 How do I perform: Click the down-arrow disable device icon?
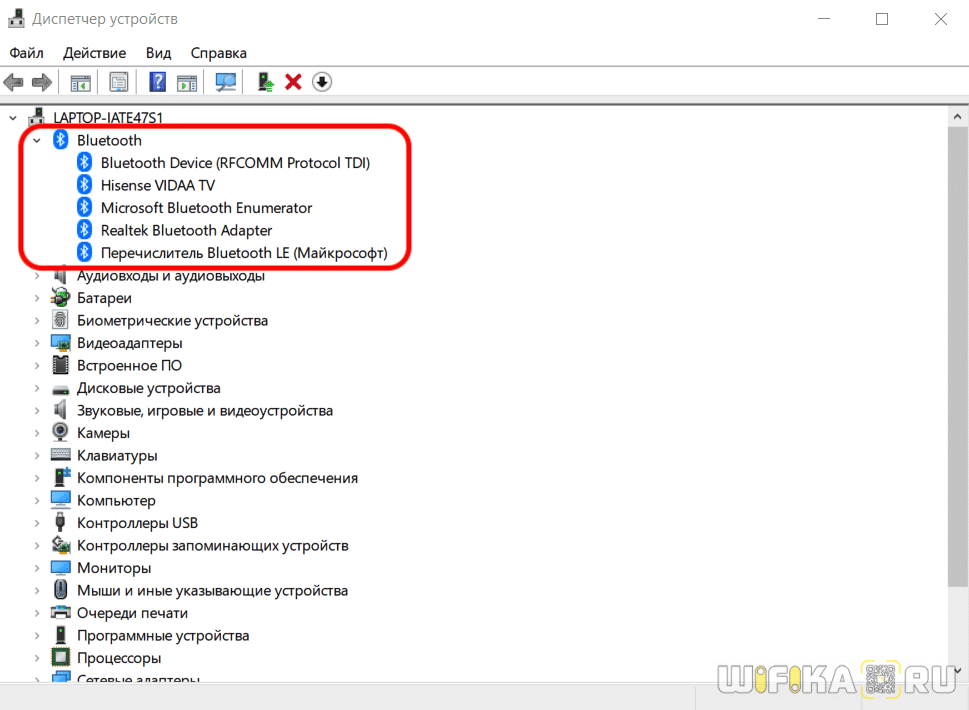click(x=321, y=82)
